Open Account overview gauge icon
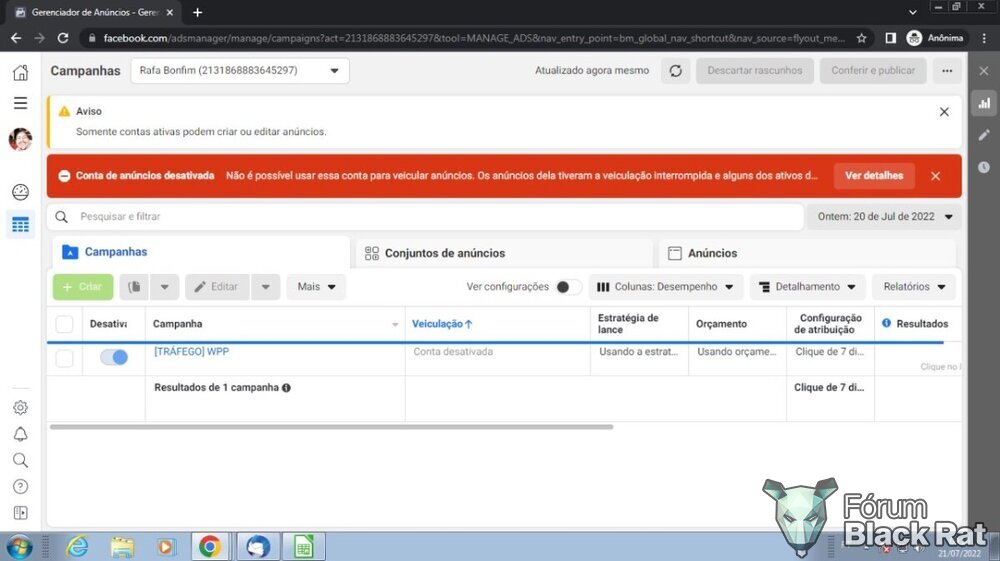The image size is (1000, 561). pyautogui.click(x=20, y=192)
